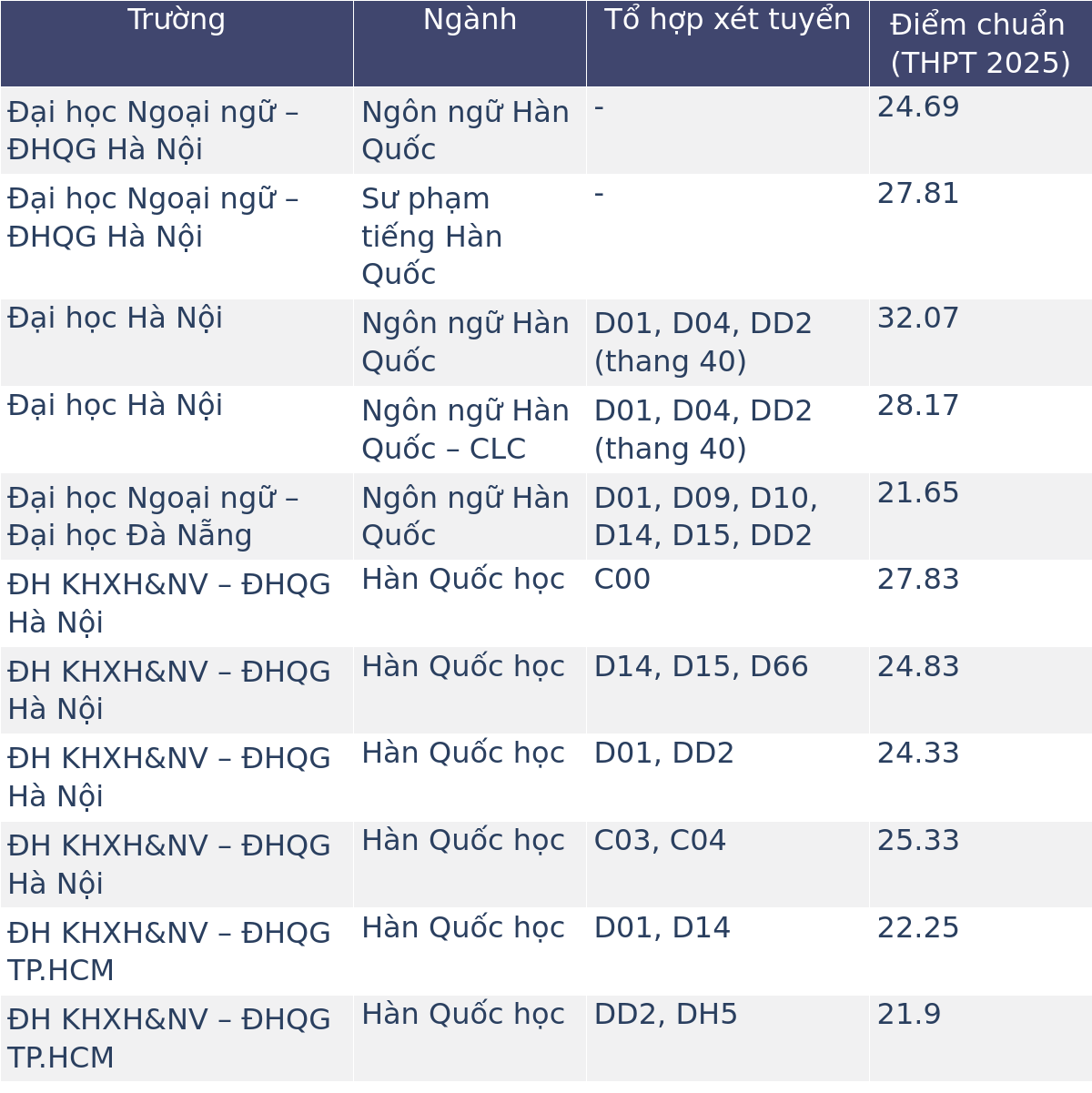
Task: Click the 21.65 score cell
Action: tap(918, 493)
